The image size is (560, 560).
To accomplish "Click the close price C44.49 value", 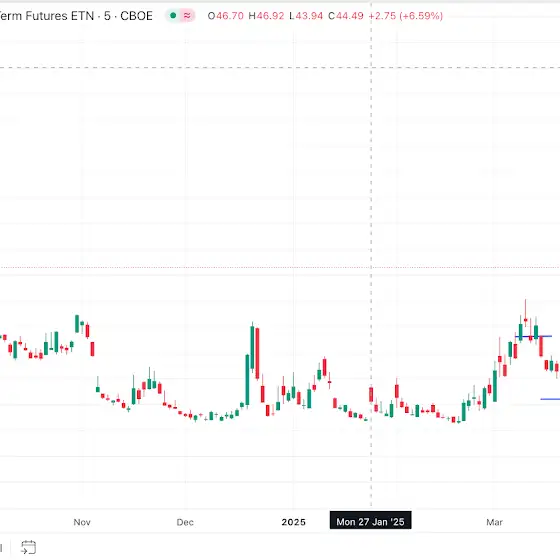I will (346, 16).
